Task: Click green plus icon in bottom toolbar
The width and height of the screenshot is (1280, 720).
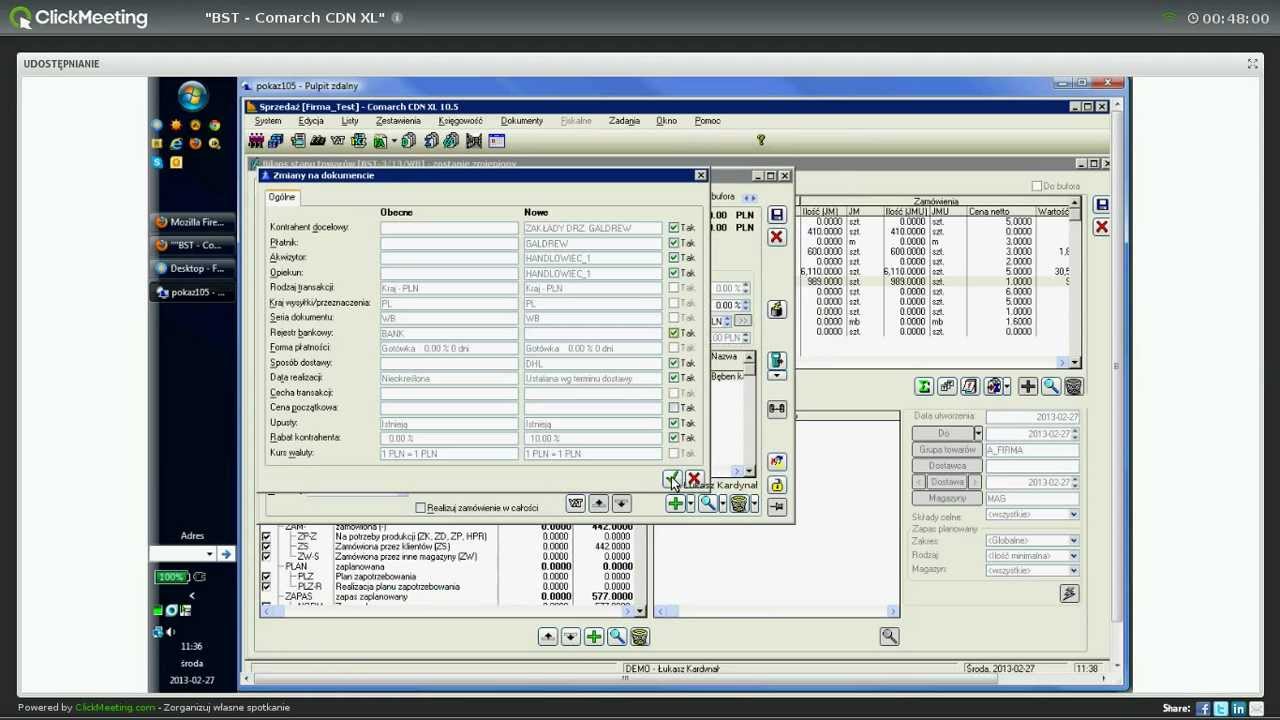Action: (x=594, y=637)
